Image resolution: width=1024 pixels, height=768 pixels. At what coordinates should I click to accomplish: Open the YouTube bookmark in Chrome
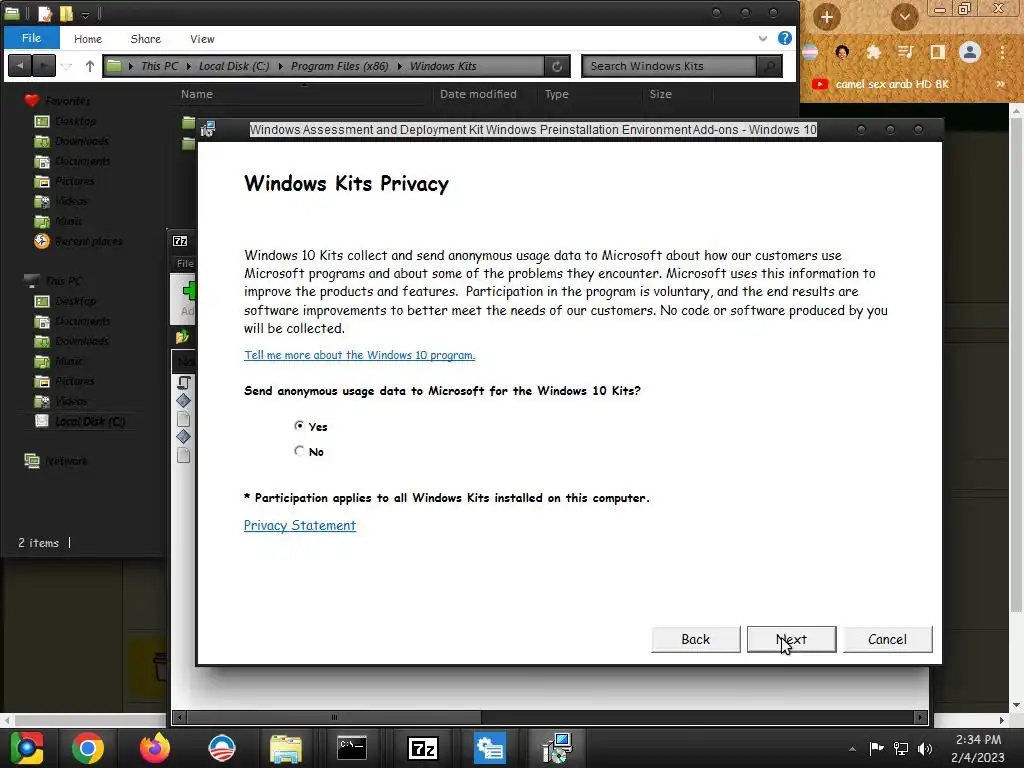pyautogui.click(x=880, y=84)
